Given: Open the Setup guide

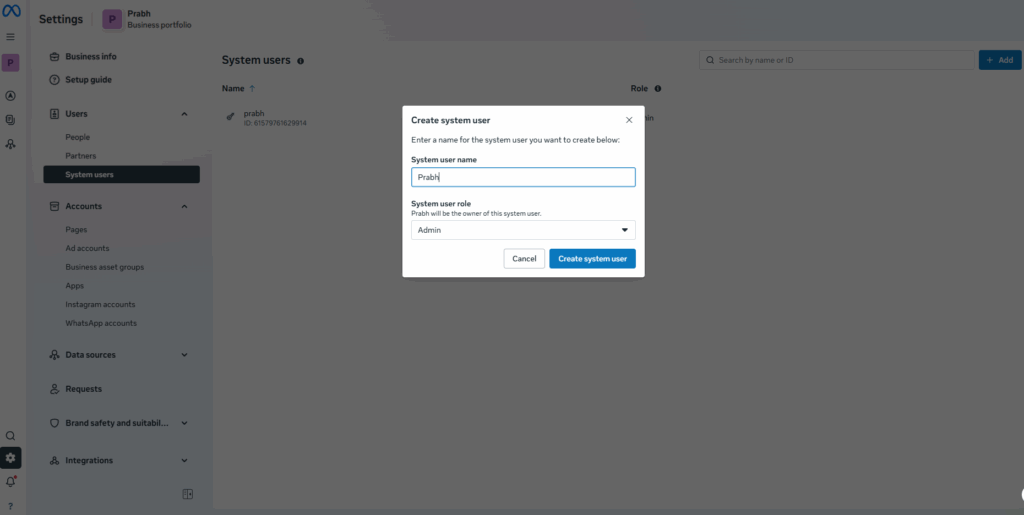Looking at the screenshot, I should (88, 80).
